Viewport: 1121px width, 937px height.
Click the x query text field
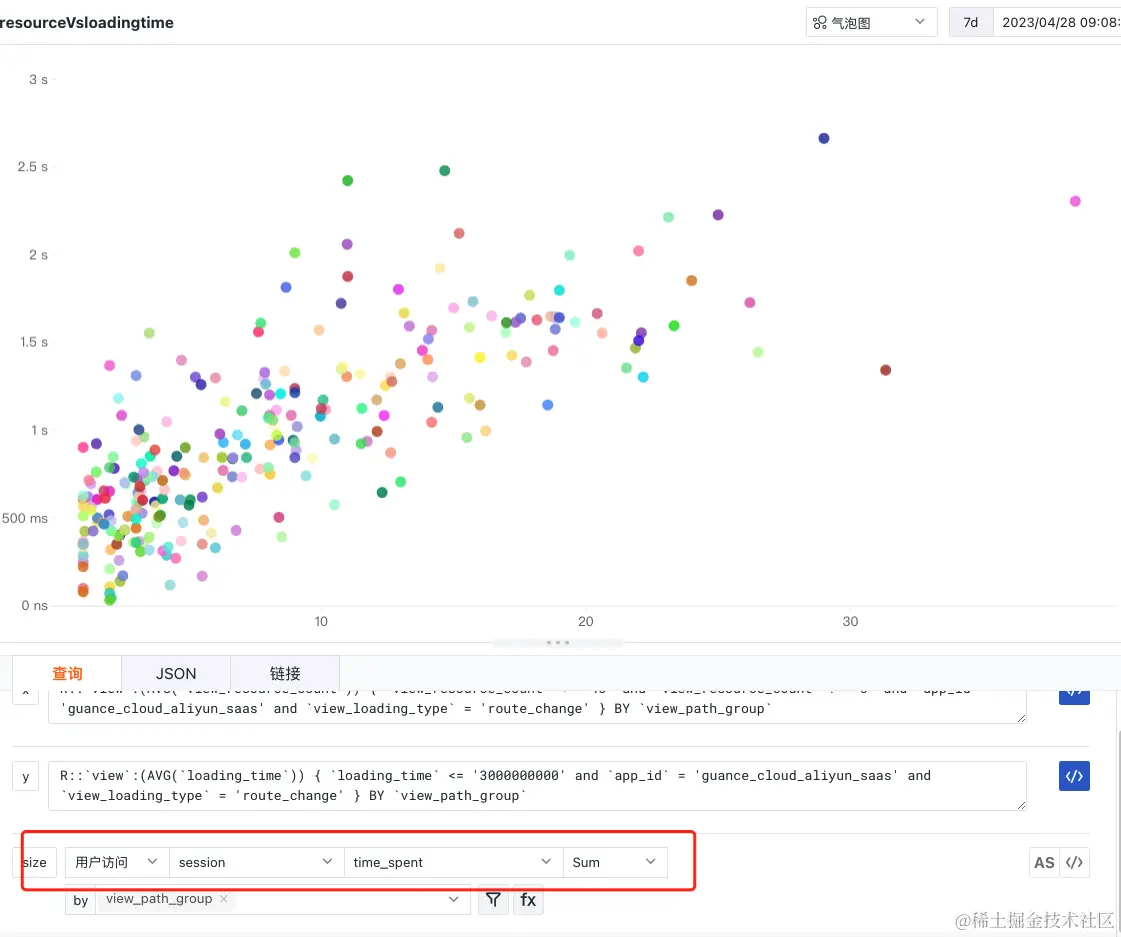[x=537, y=706]
